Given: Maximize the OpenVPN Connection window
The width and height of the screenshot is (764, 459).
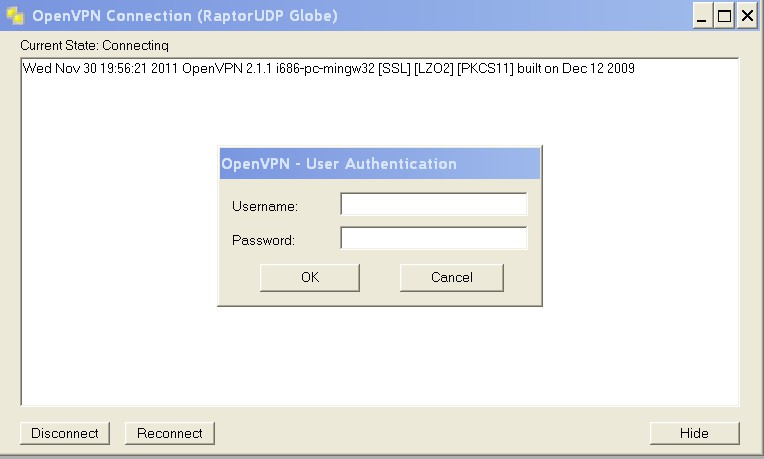Looking at the screenshot, I should pos(724,15).
